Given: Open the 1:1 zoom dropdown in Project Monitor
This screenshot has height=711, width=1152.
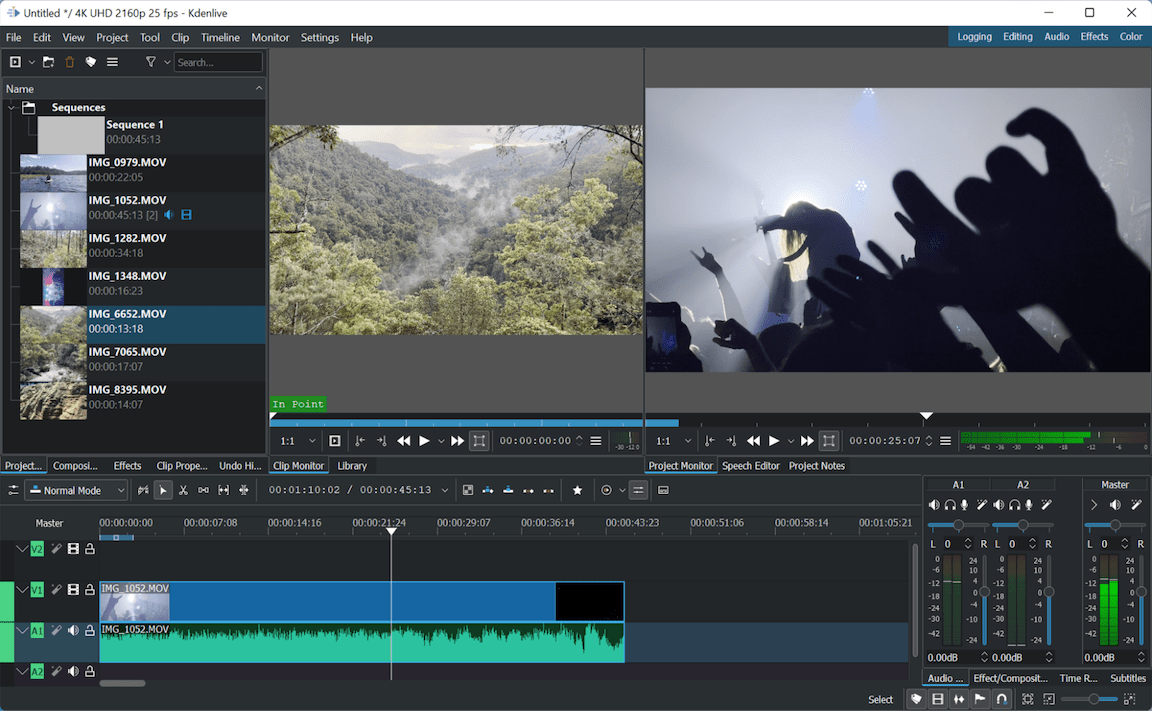Looking at the screenshot, I should click(x=690, y=440).
